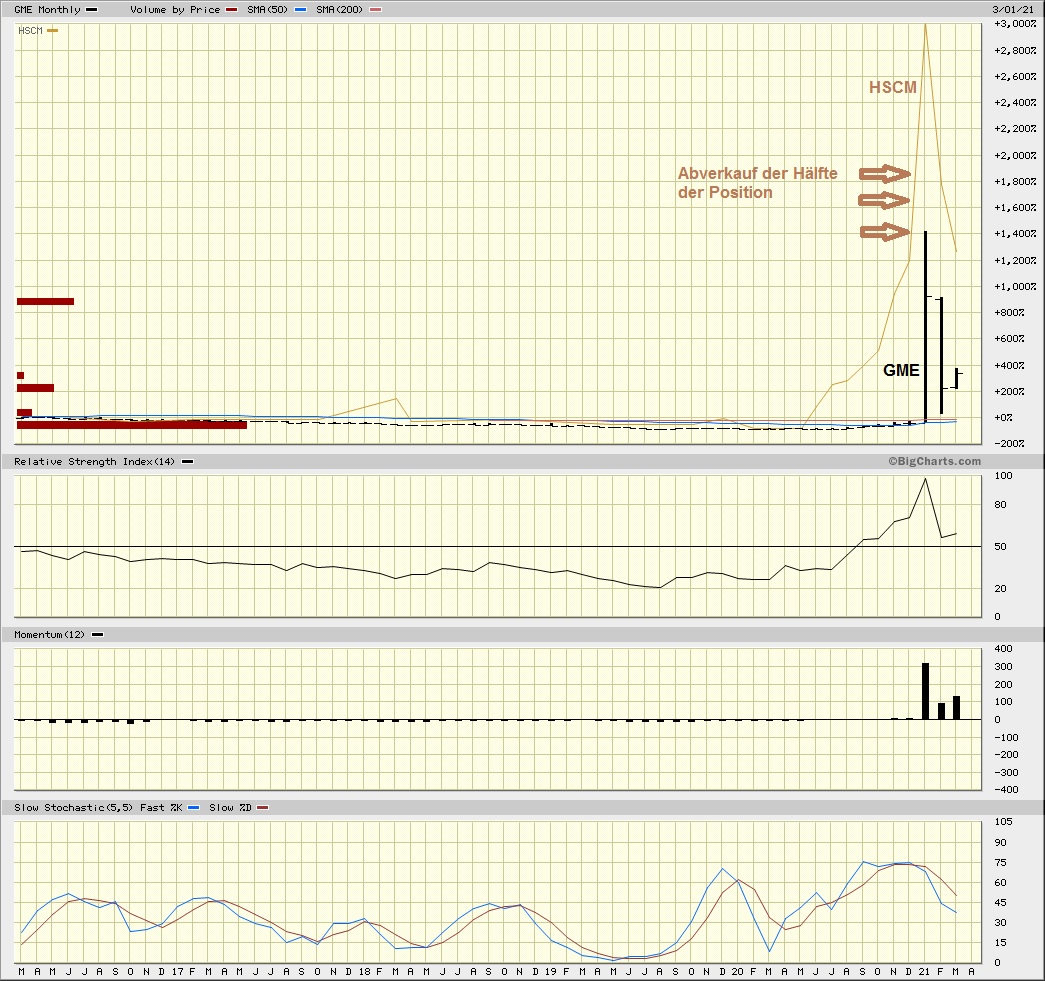Click the +3,000% price axis label
The height and width of the screenshot is (981, 1045).
coord(1015,24)
